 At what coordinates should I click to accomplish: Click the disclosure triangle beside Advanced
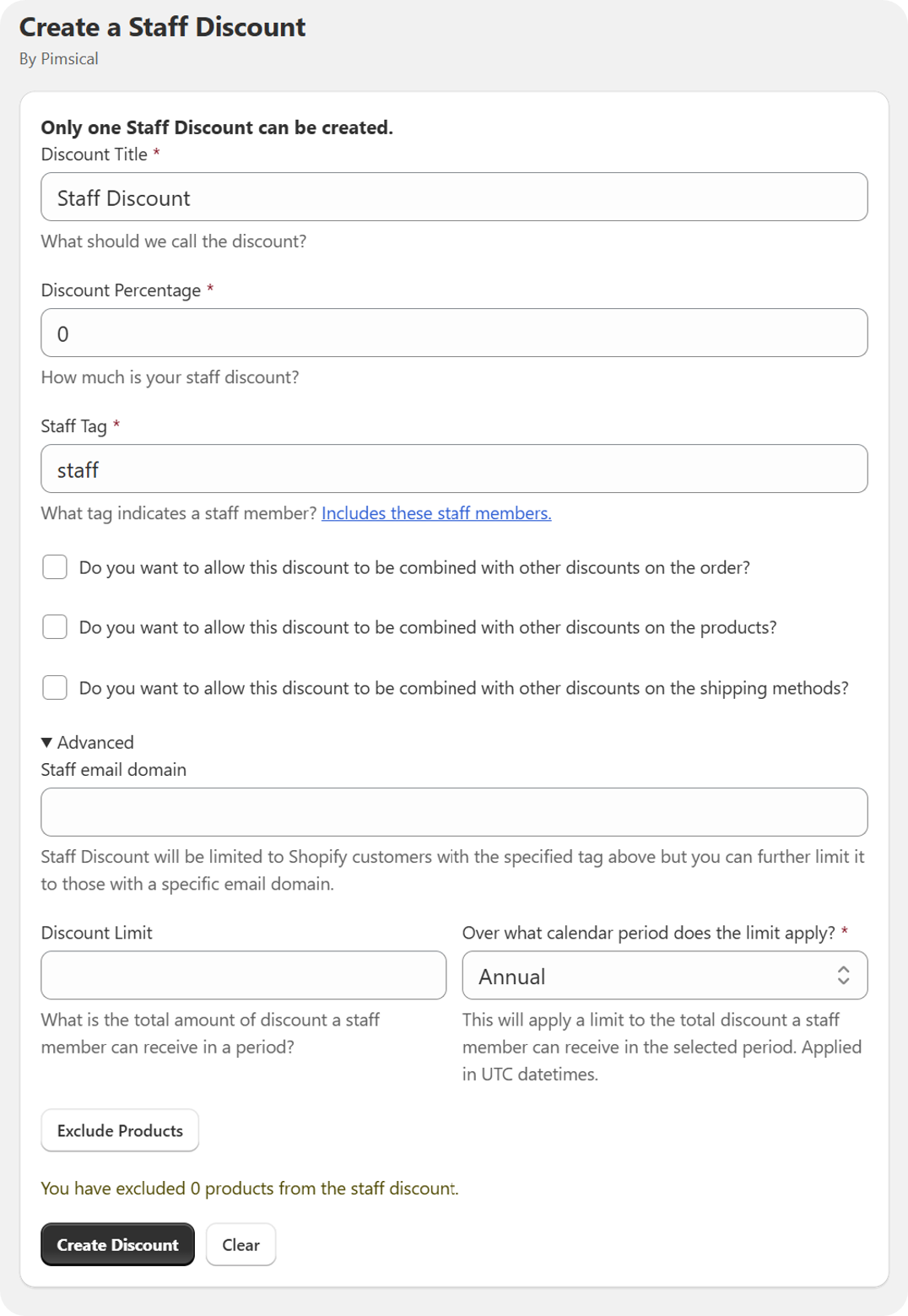coord(46,742)
